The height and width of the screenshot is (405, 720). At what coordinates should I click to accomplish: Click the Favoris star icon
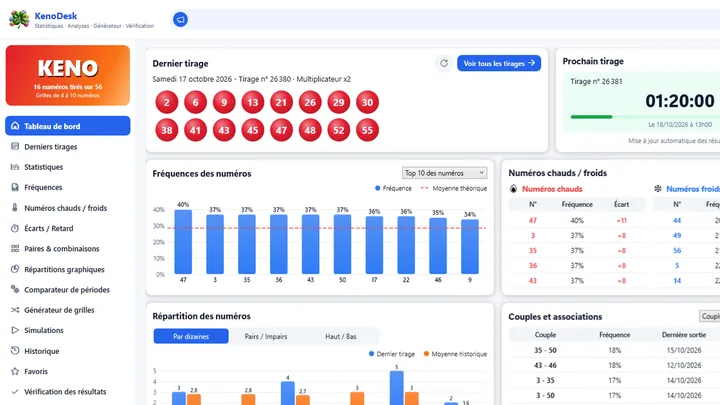[x=15, y=371]
